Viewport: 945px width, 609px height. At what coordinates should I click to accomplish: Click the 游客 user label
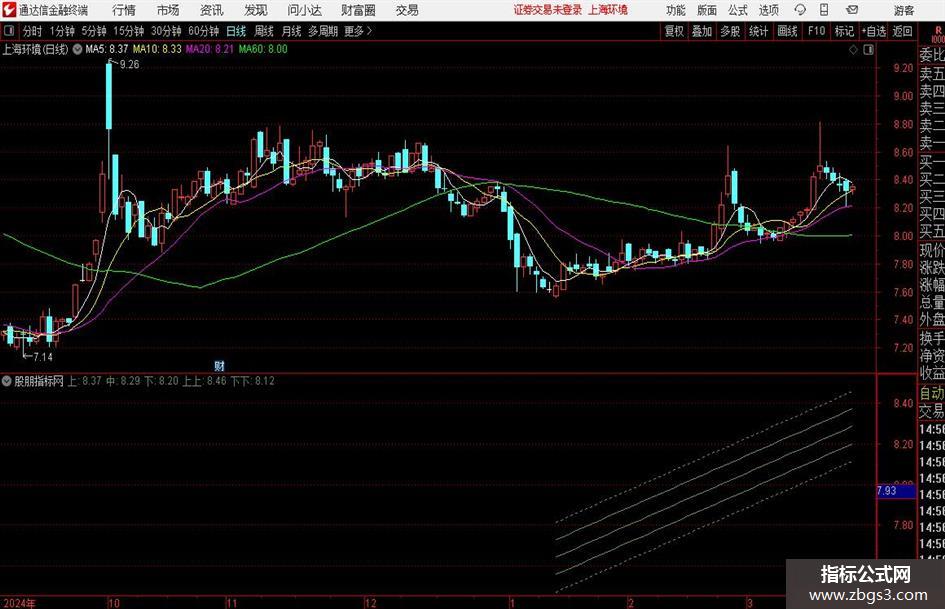(x=904, y=10)
